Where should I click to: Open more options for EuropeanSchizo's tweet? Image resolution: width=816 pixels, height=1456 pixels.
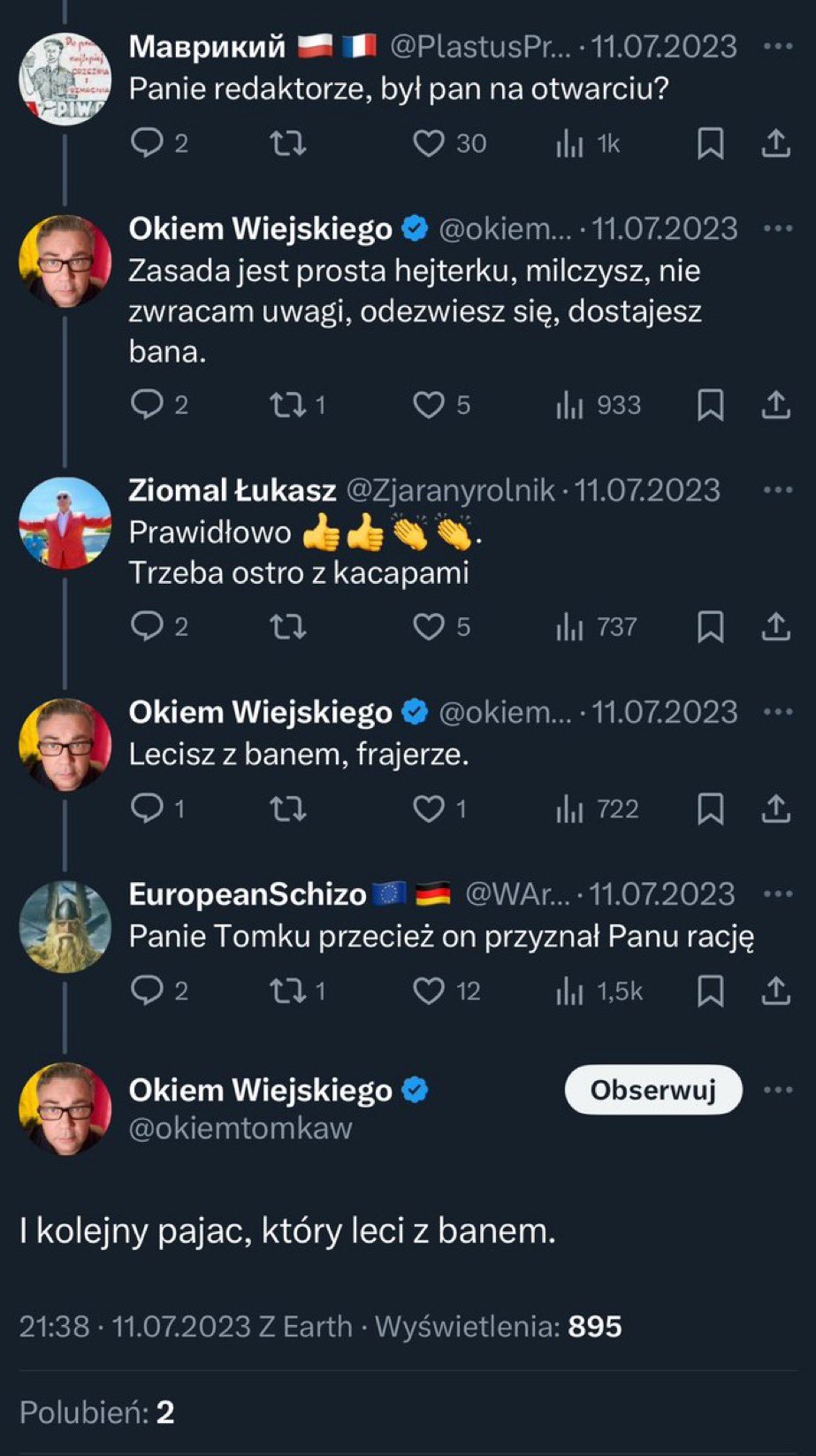(x=777, y=893)
